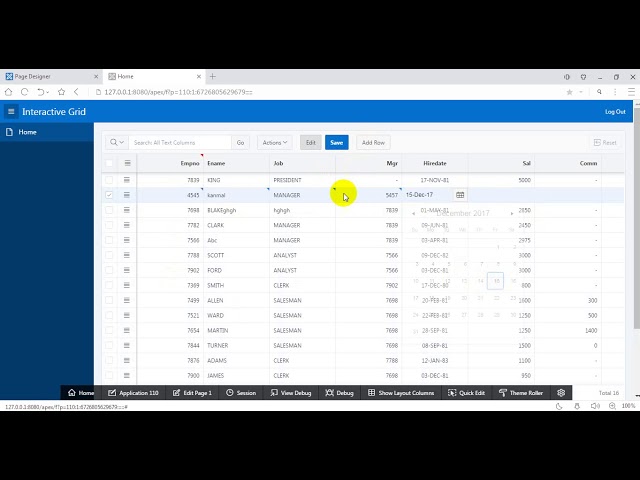Screen dimensions: 640x480
Task: Select the checkbox for SCOTT row
Action: (109, 255)
